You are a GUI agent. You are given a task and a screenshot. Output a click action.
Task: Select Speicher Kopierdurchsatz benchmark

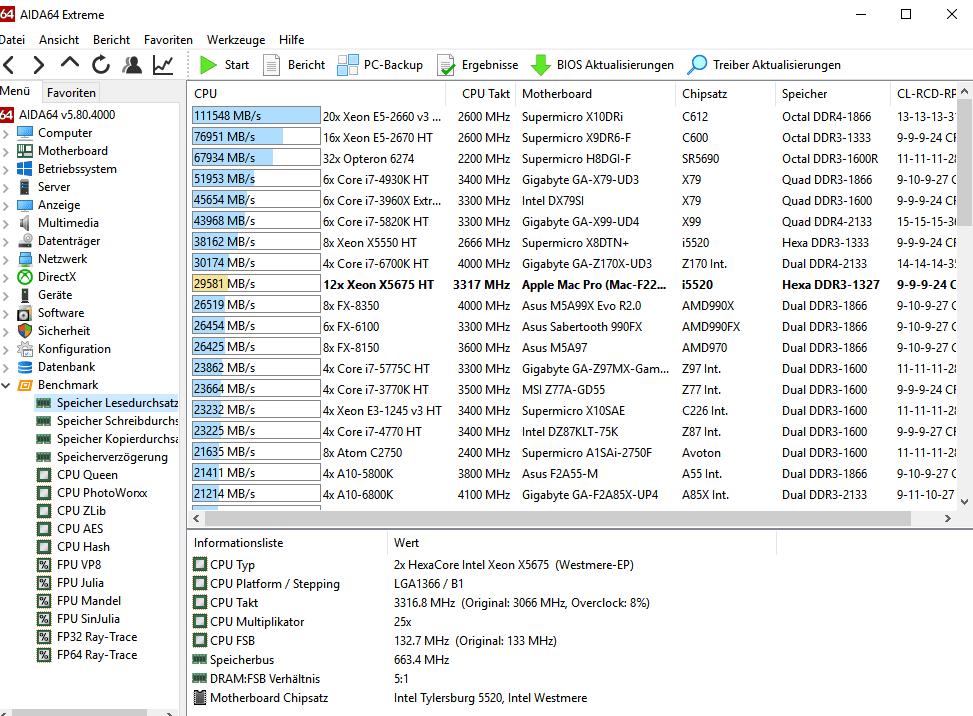point(107,439)
